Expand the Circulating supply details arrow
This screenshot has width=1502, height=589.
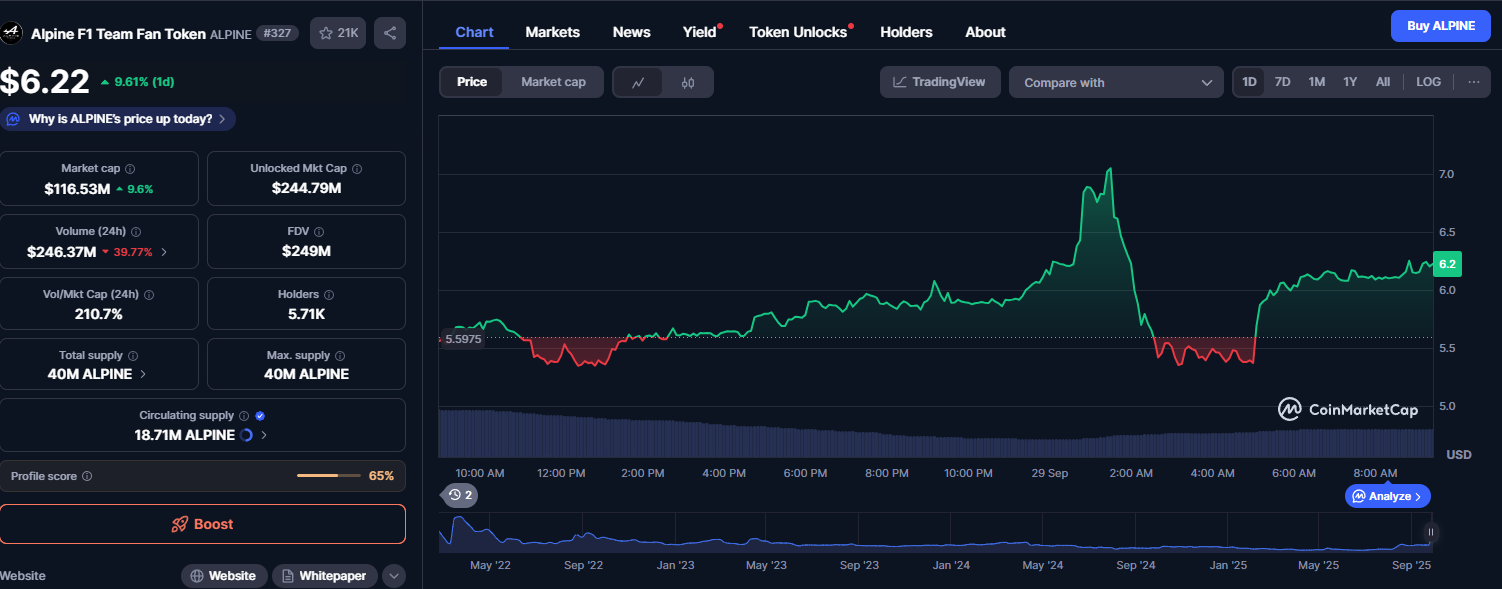264,435
